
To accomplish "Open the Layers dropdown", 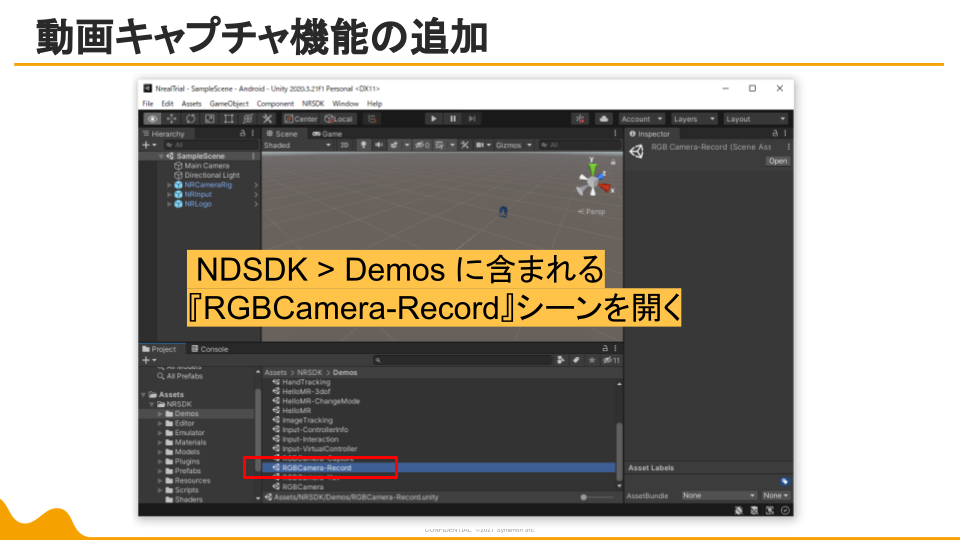I will coord(694,119).
